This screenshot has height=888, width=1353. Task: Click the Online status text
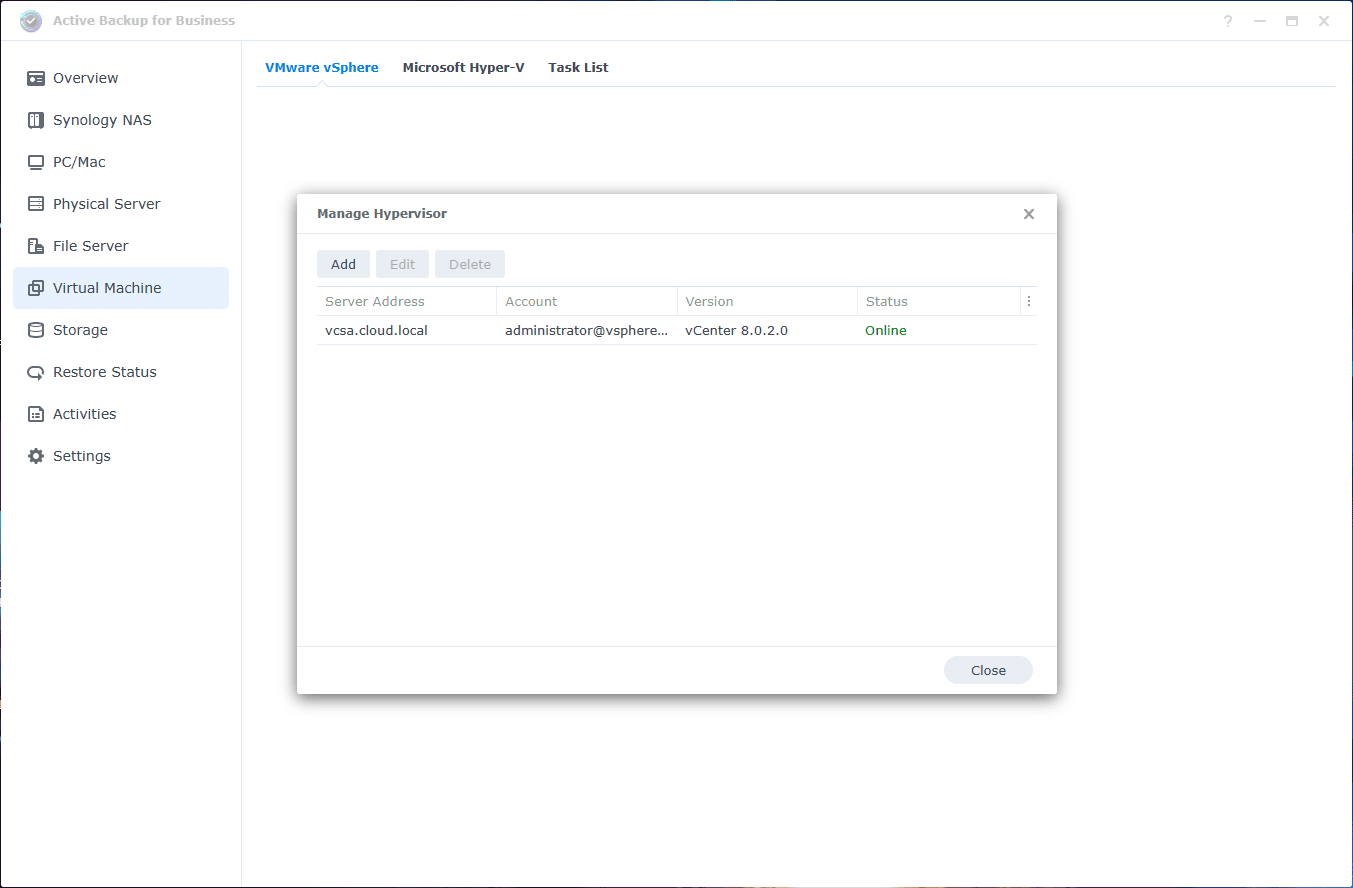886,330
